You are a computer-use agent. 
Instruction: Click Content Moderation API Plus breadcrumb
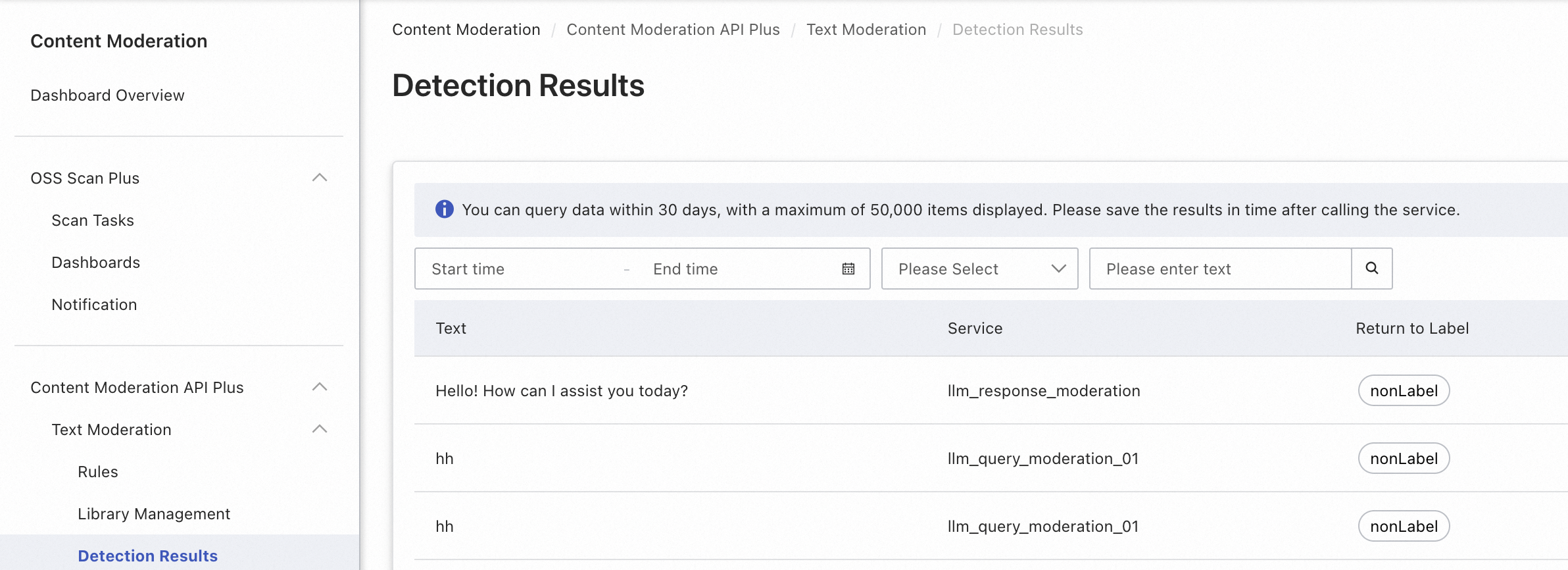(x=673, y=30)
